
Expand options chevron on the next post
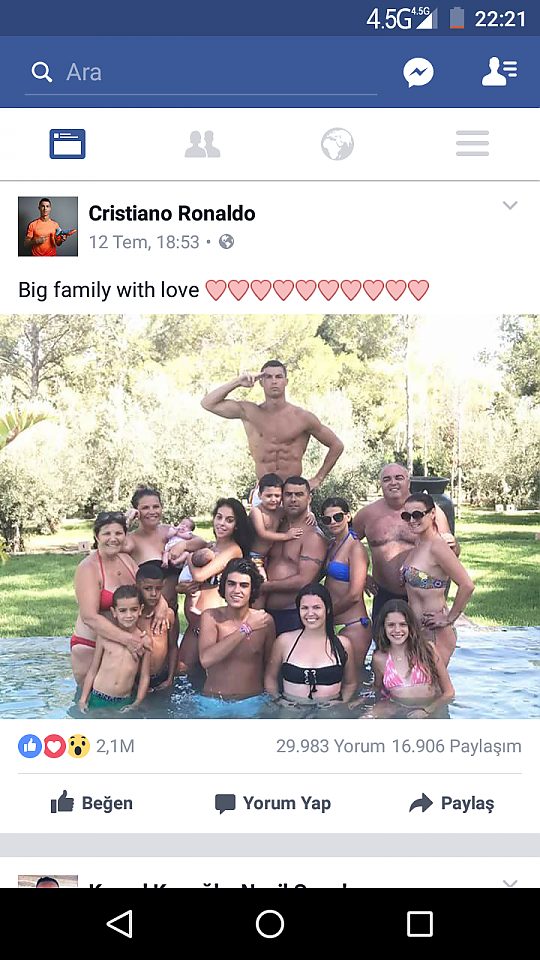coord(510,882)
